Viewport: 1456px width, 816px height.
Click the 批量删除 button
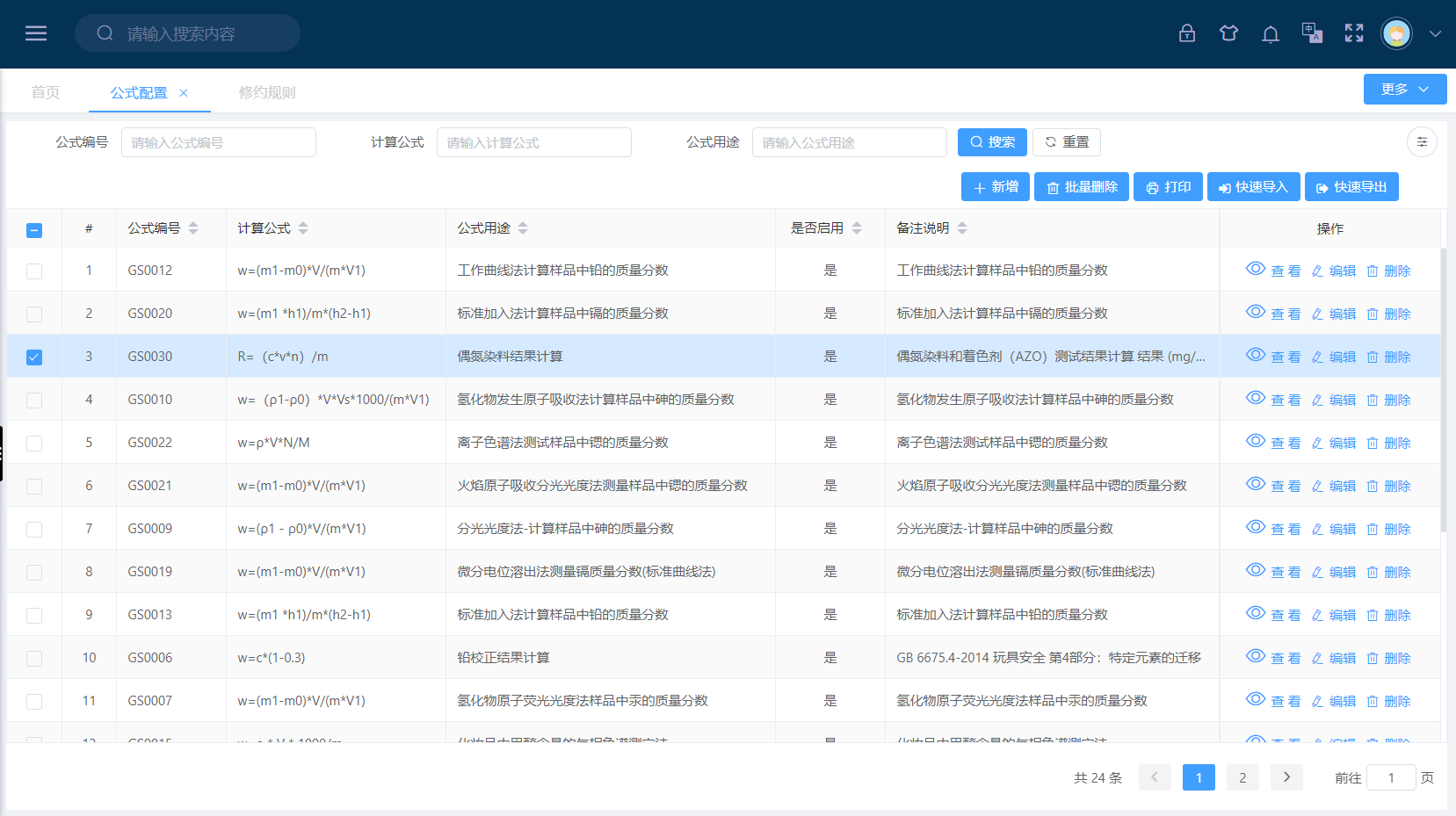point(1082,187)
